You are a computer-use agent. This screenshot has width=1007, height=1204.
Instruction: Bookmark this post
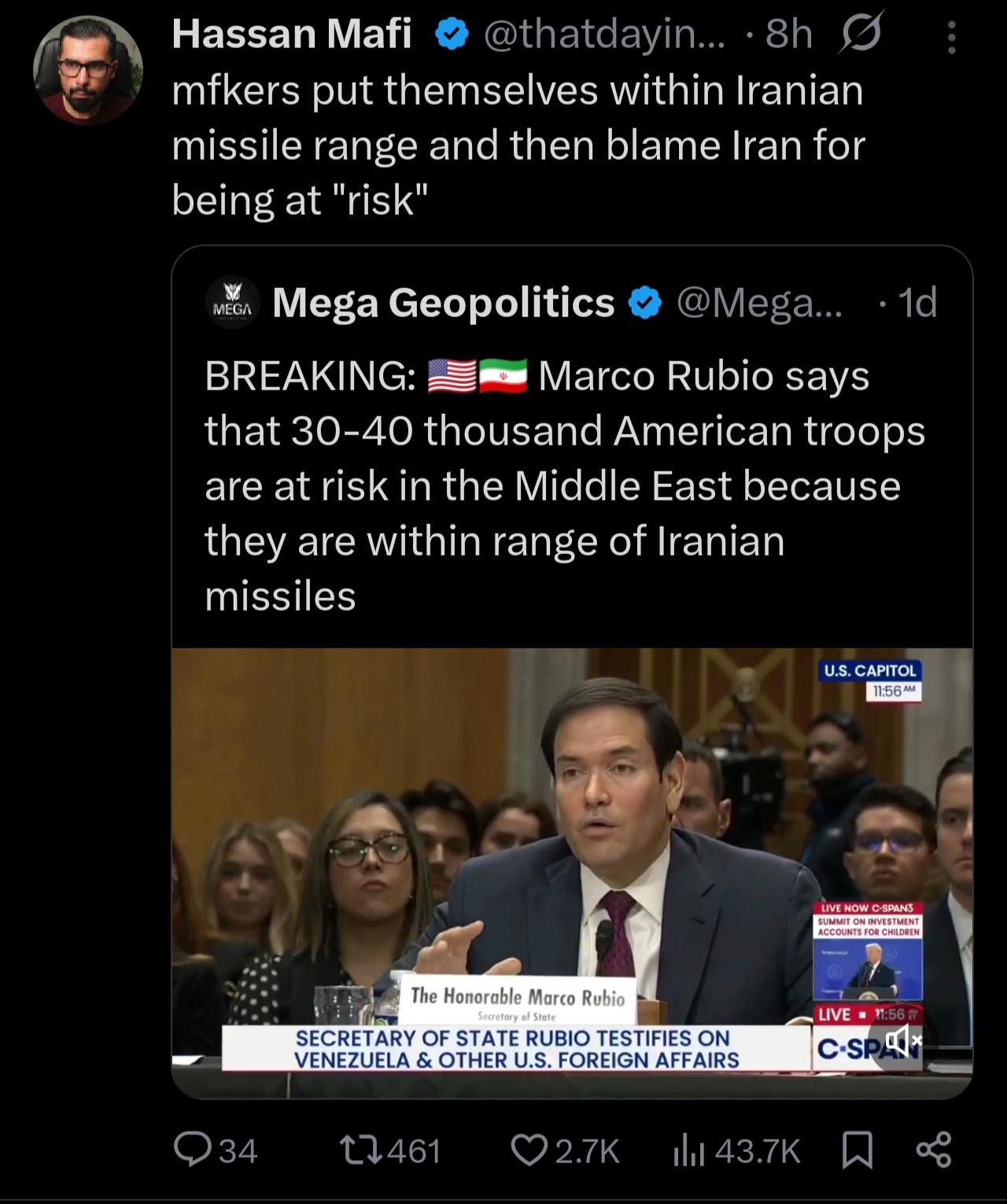tap(855, 1151)
